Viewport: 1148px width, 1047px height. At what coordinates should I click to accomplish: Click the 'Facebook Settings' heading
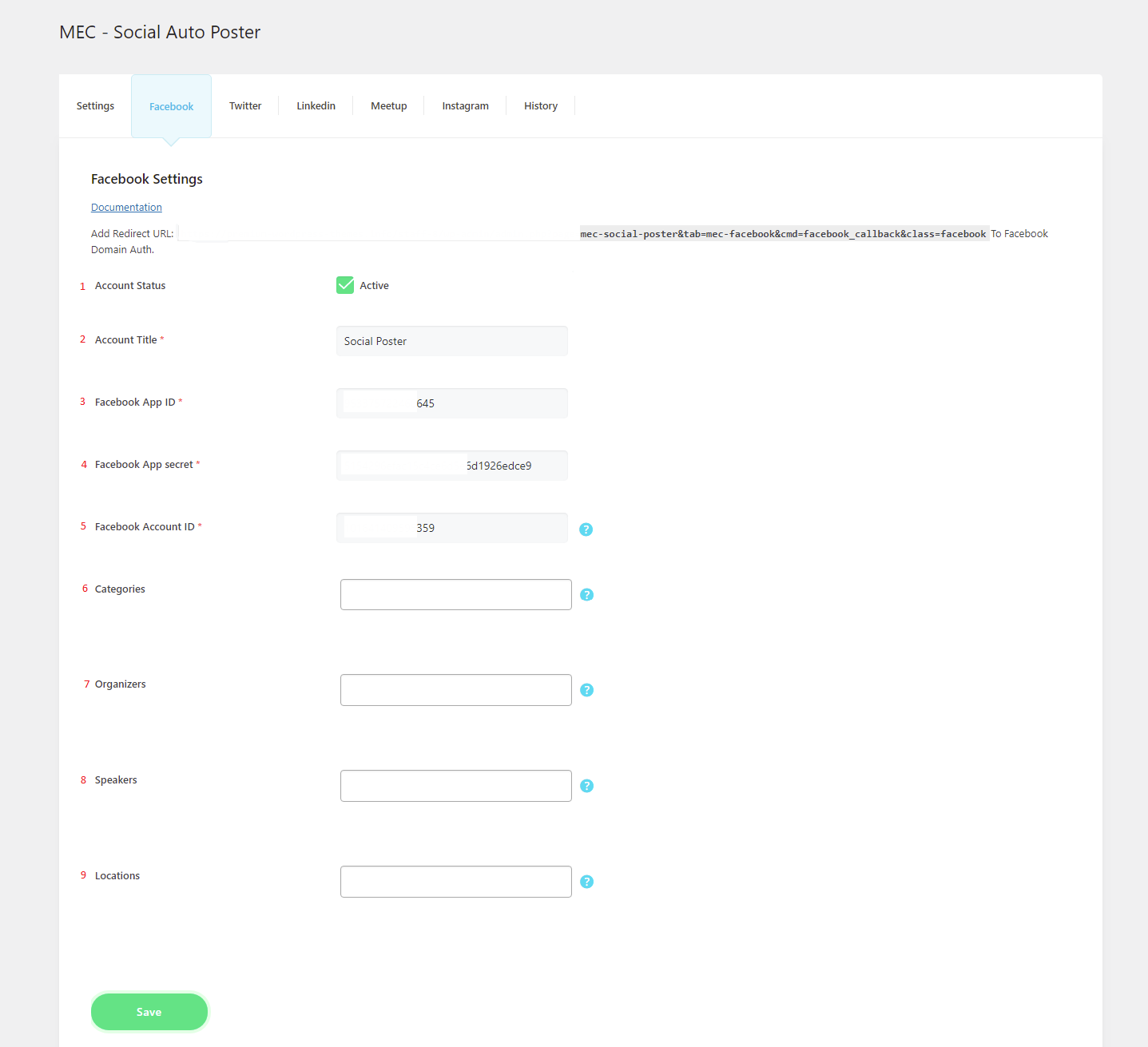click(x=147, y=179)
